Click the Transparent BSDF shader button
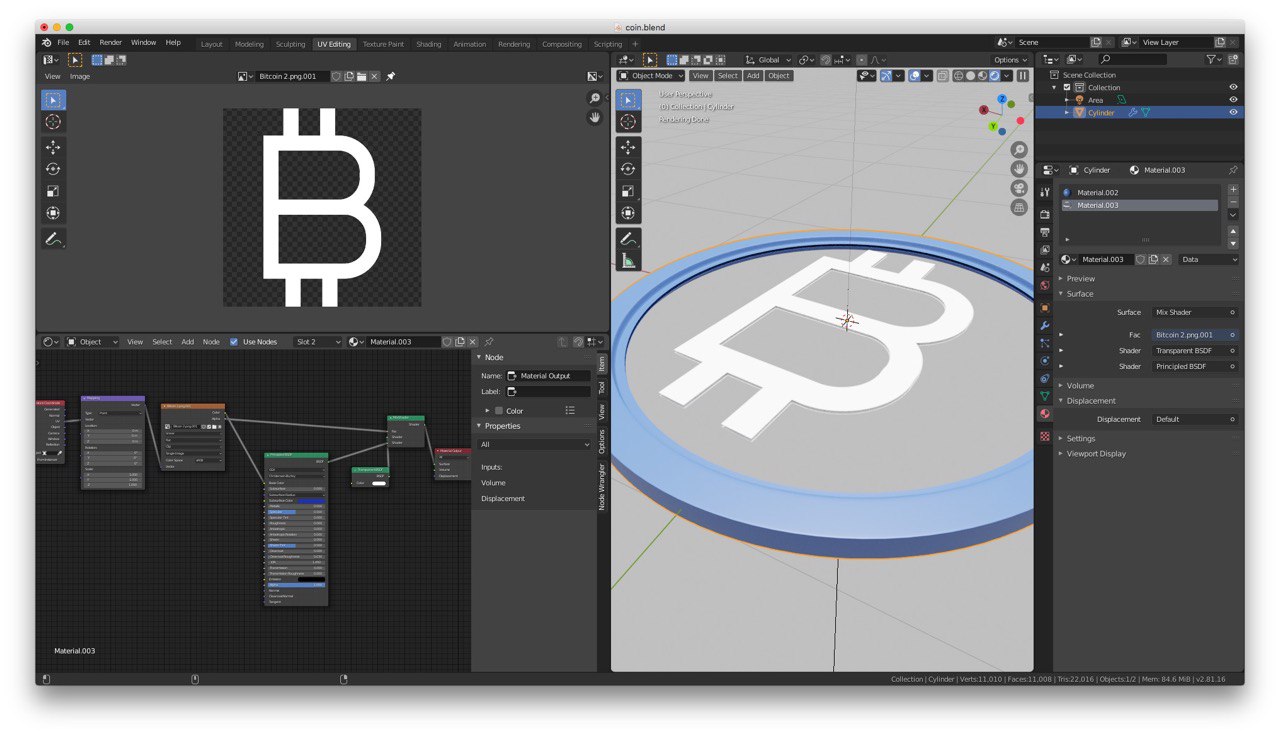 coord(1195,351)
